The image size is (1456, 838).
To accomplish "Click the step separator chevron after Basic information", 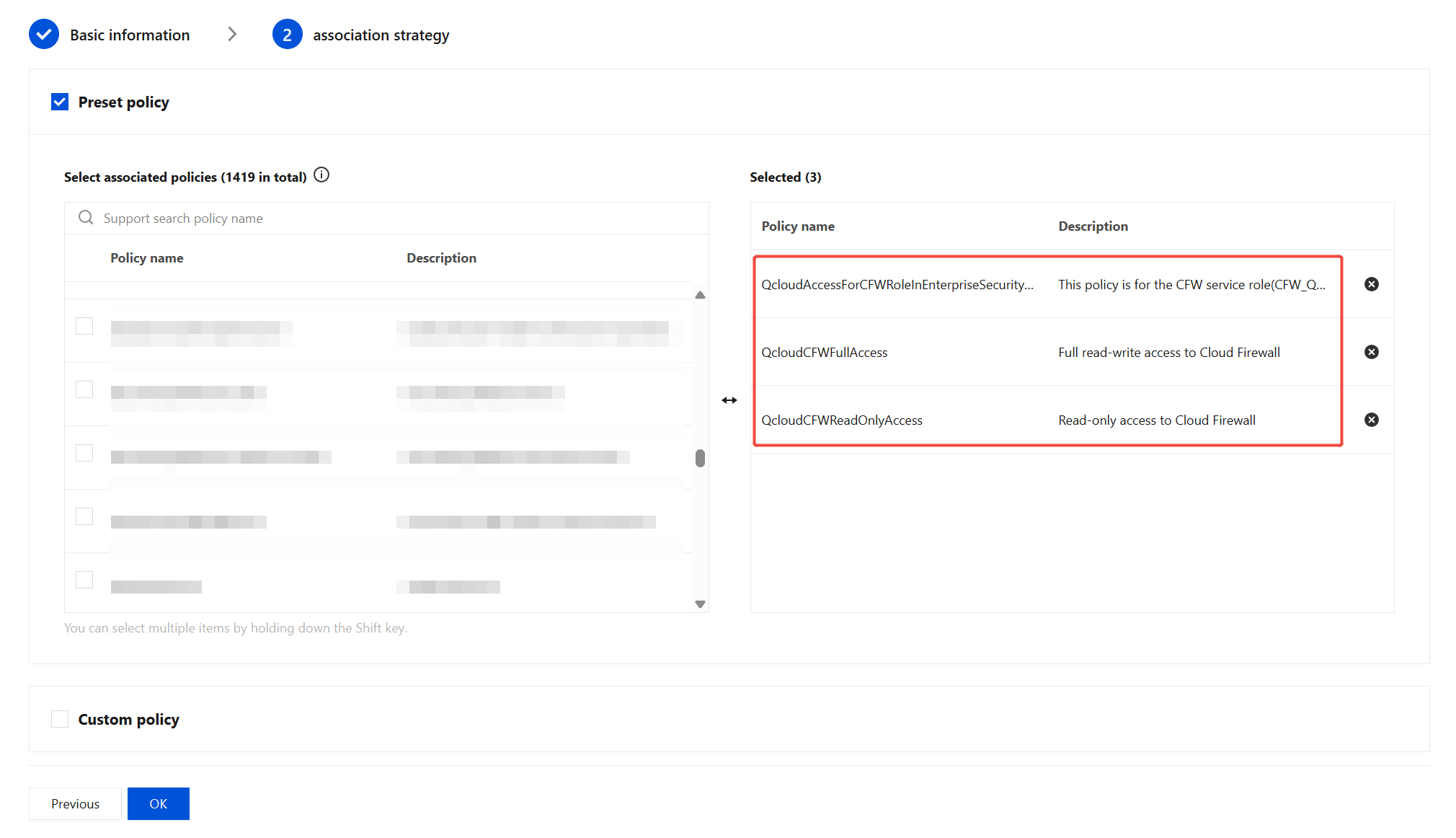I will tap(232, 35).
